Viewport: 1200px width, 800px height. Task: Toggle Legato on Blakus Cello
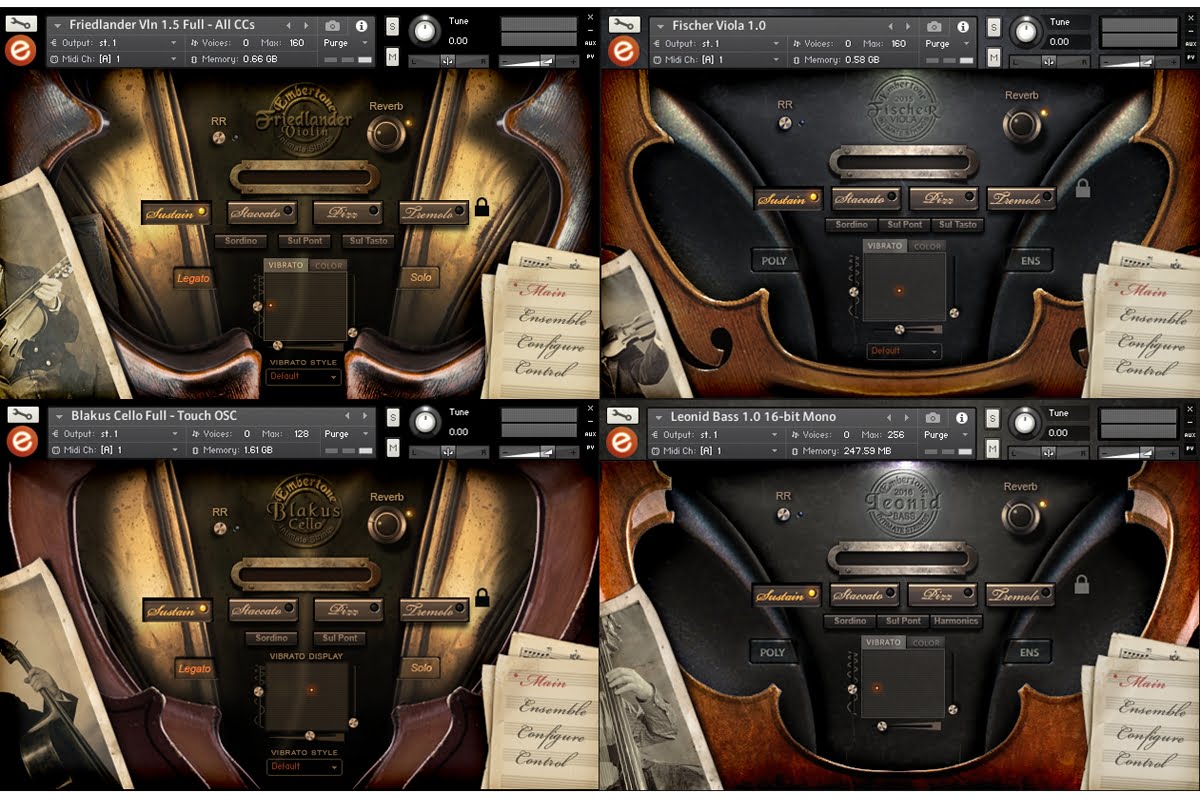194,668
